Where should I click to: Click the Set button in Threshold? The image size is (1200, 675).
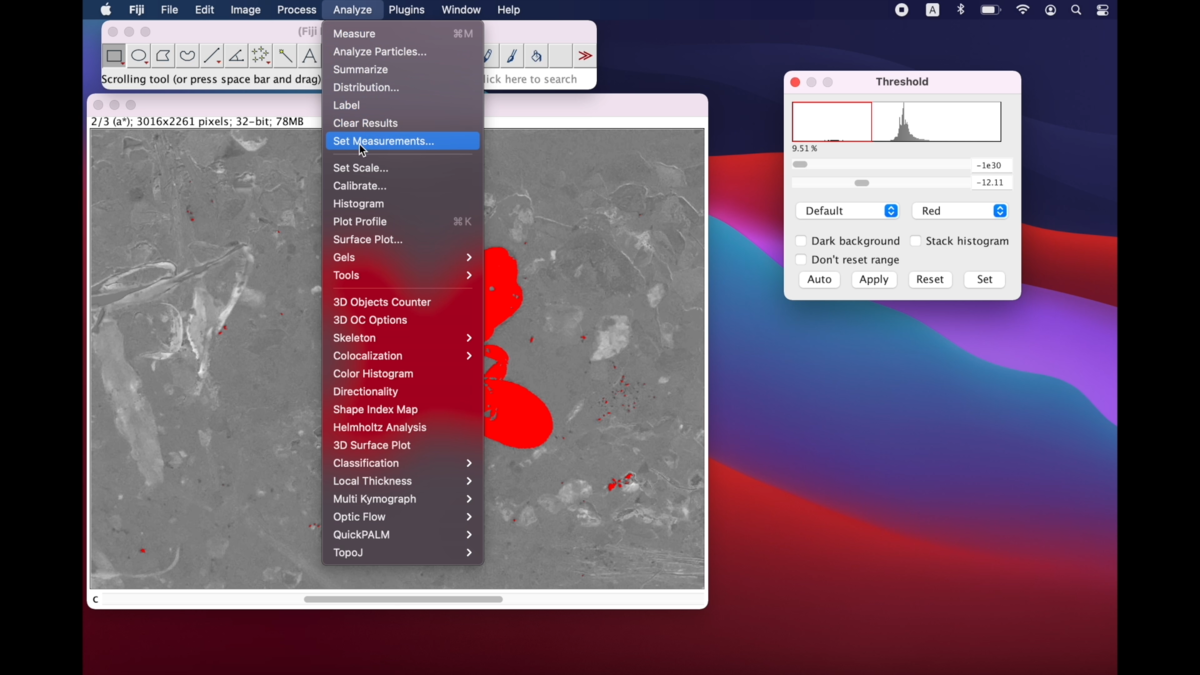pyautogui.click(x=985, y=280)
